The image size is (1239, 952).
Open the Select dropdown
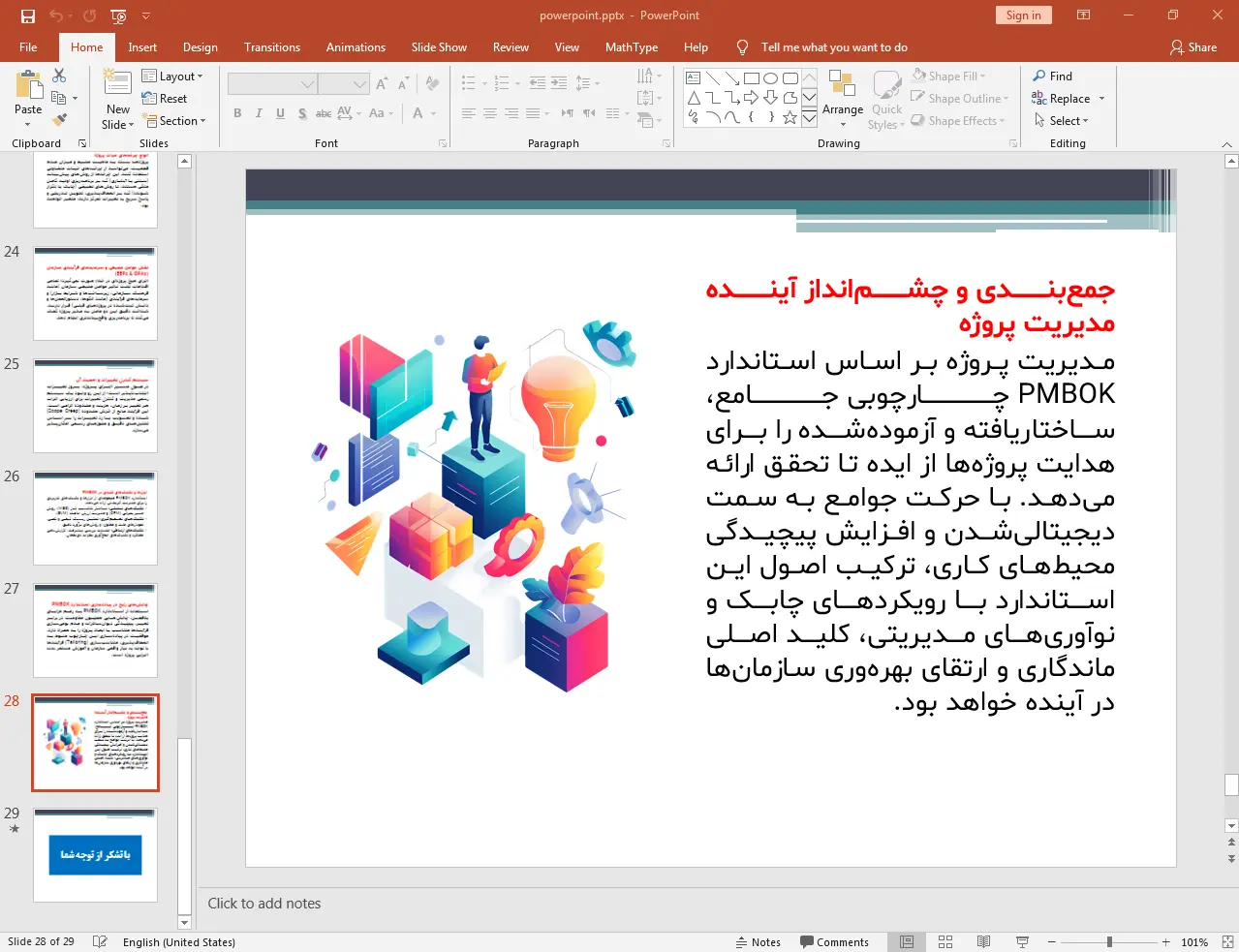(1062, 120)
